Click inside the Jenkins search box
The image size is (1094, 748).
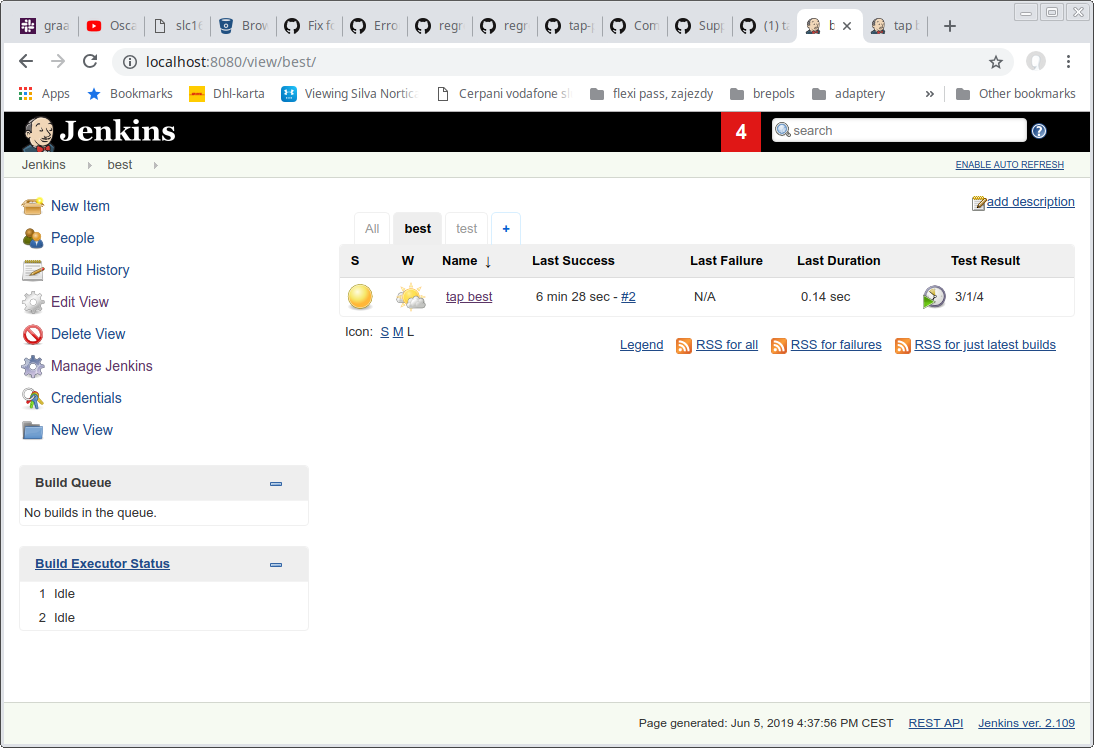click(x=899, y=130)
